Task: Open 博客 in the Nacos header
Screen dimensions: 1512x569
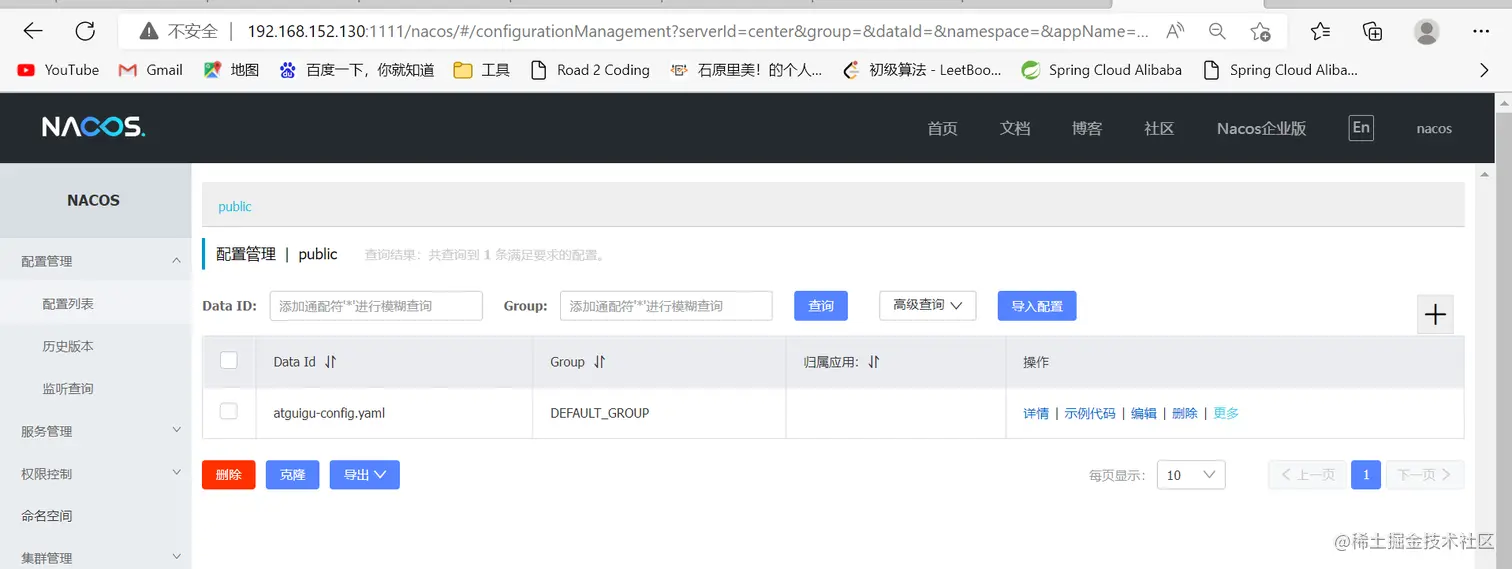Action: [1087, 128]
